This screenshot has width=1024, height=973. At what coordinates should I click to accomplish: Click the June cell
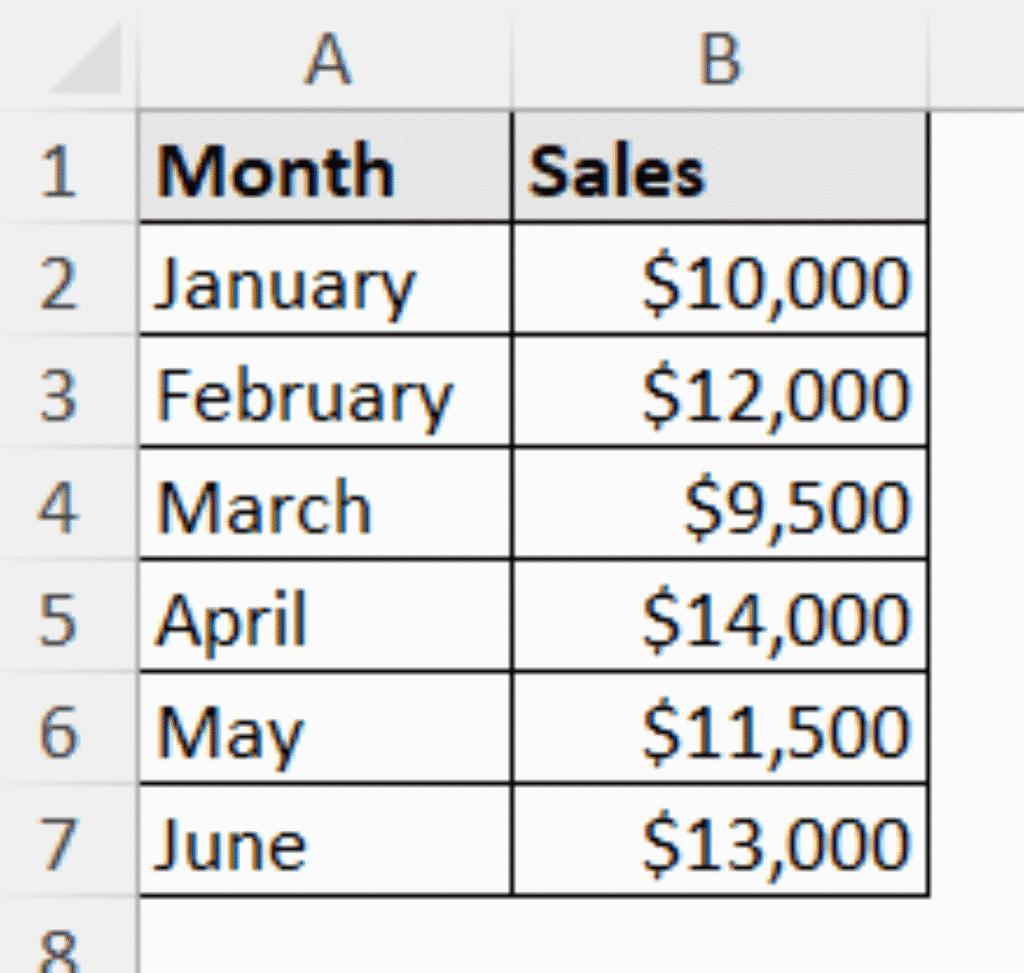coord(326,842)
